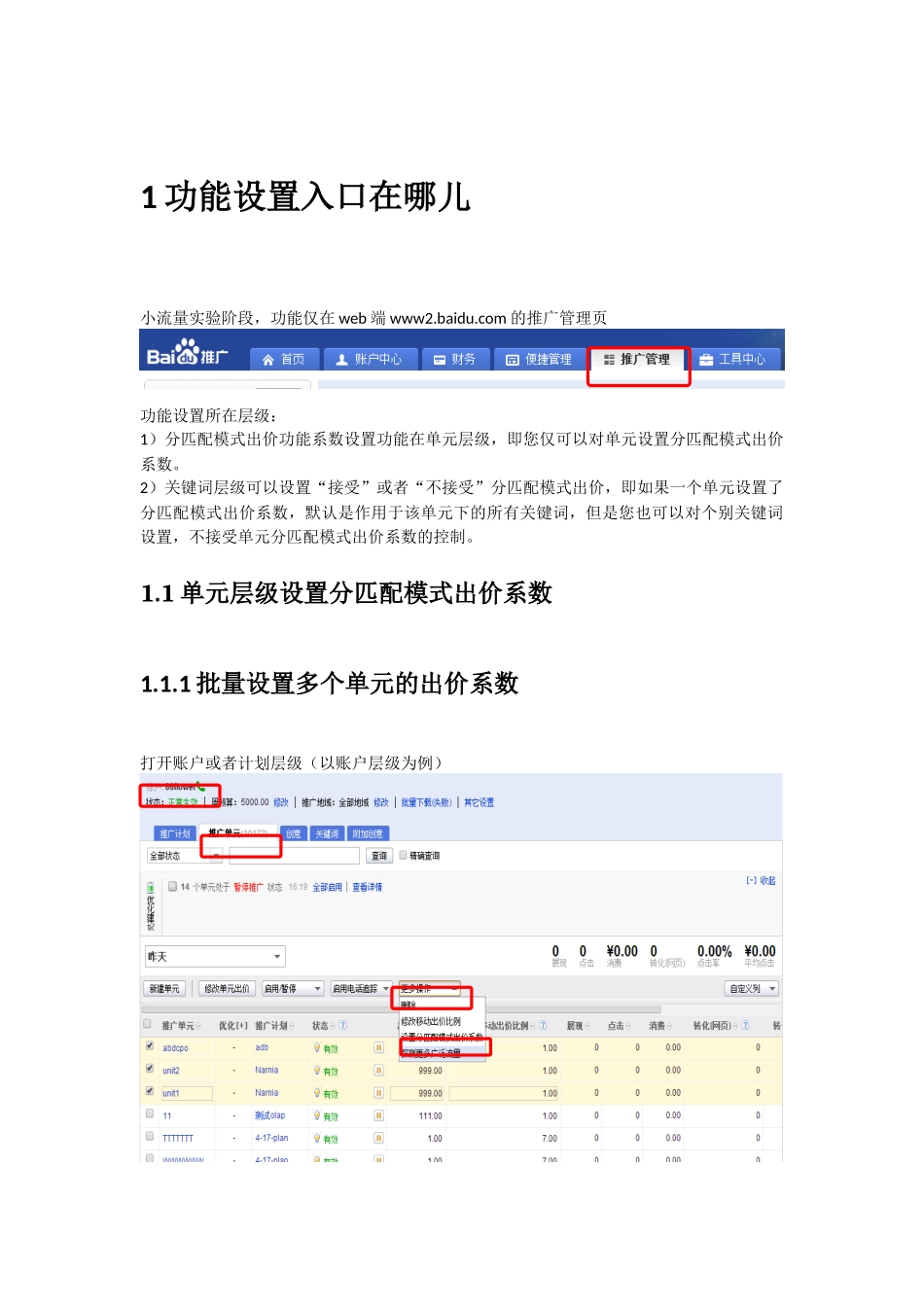This screenshot has height=1307, width=924.
Task: Click the 修改单元出价 button
Action: coord(227,989)
